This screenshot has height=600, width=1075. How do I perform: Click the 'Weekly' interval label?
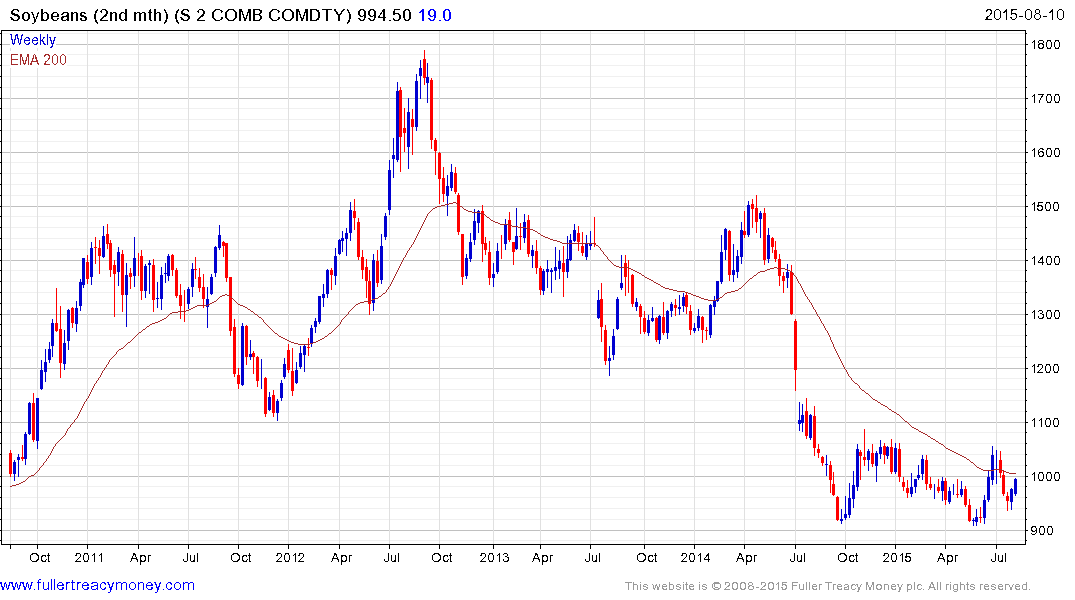coord(33,40)
